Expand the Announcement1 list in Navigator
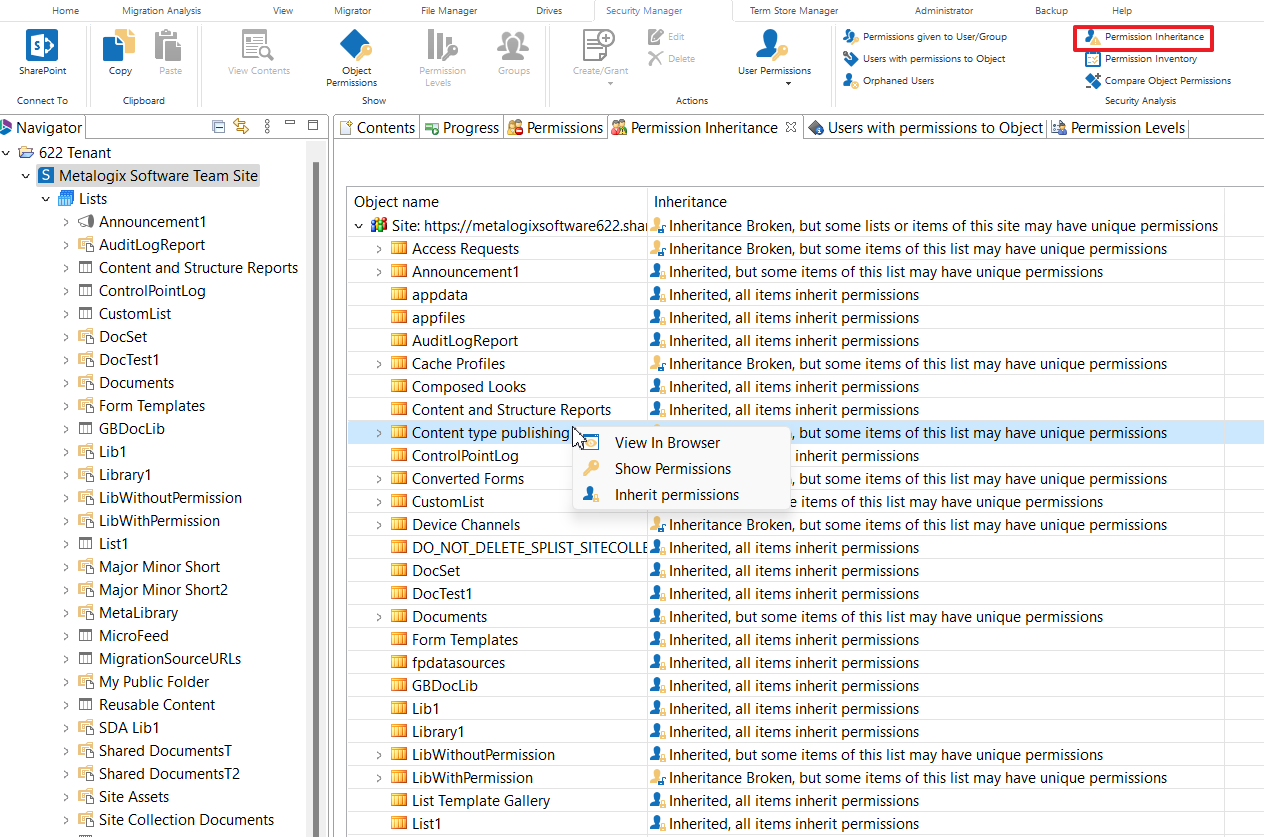Image resolution: width=1264 pixels, height=837 pixels. pos(66,222)
